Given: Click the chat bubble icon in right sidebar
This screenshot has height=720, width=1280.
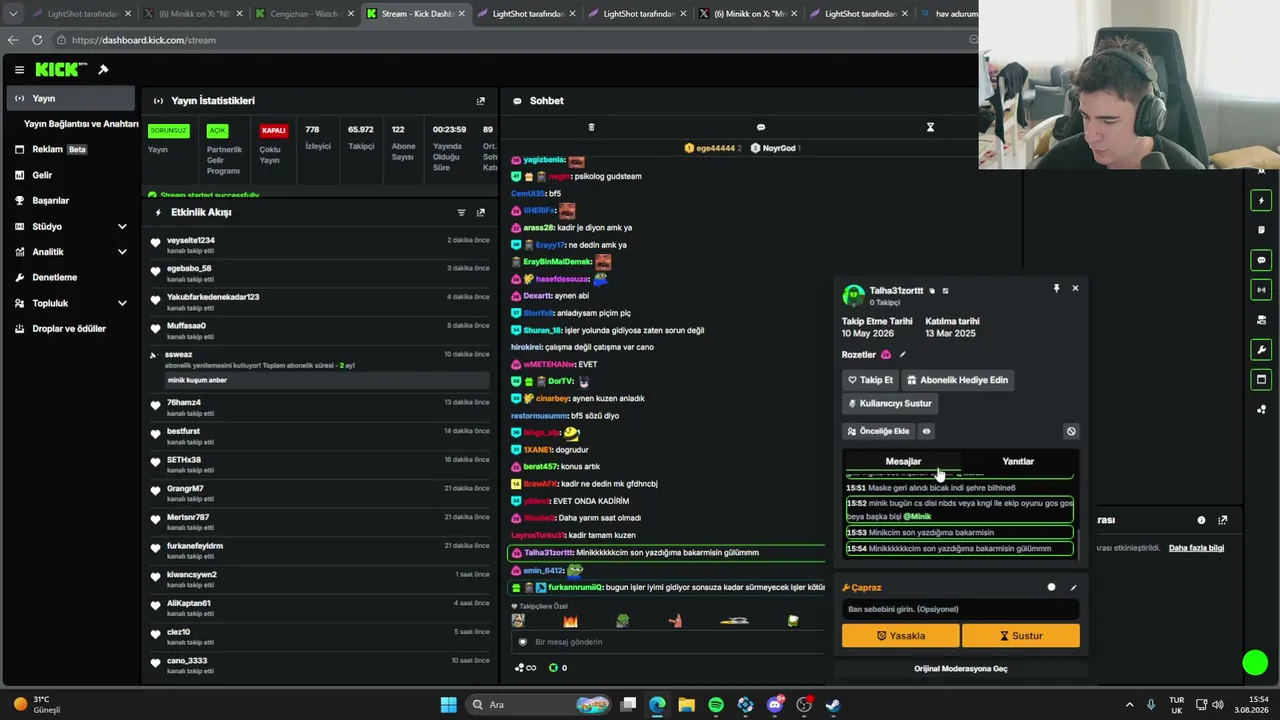Looking at the screenshot, I should tap(1261, 260).
